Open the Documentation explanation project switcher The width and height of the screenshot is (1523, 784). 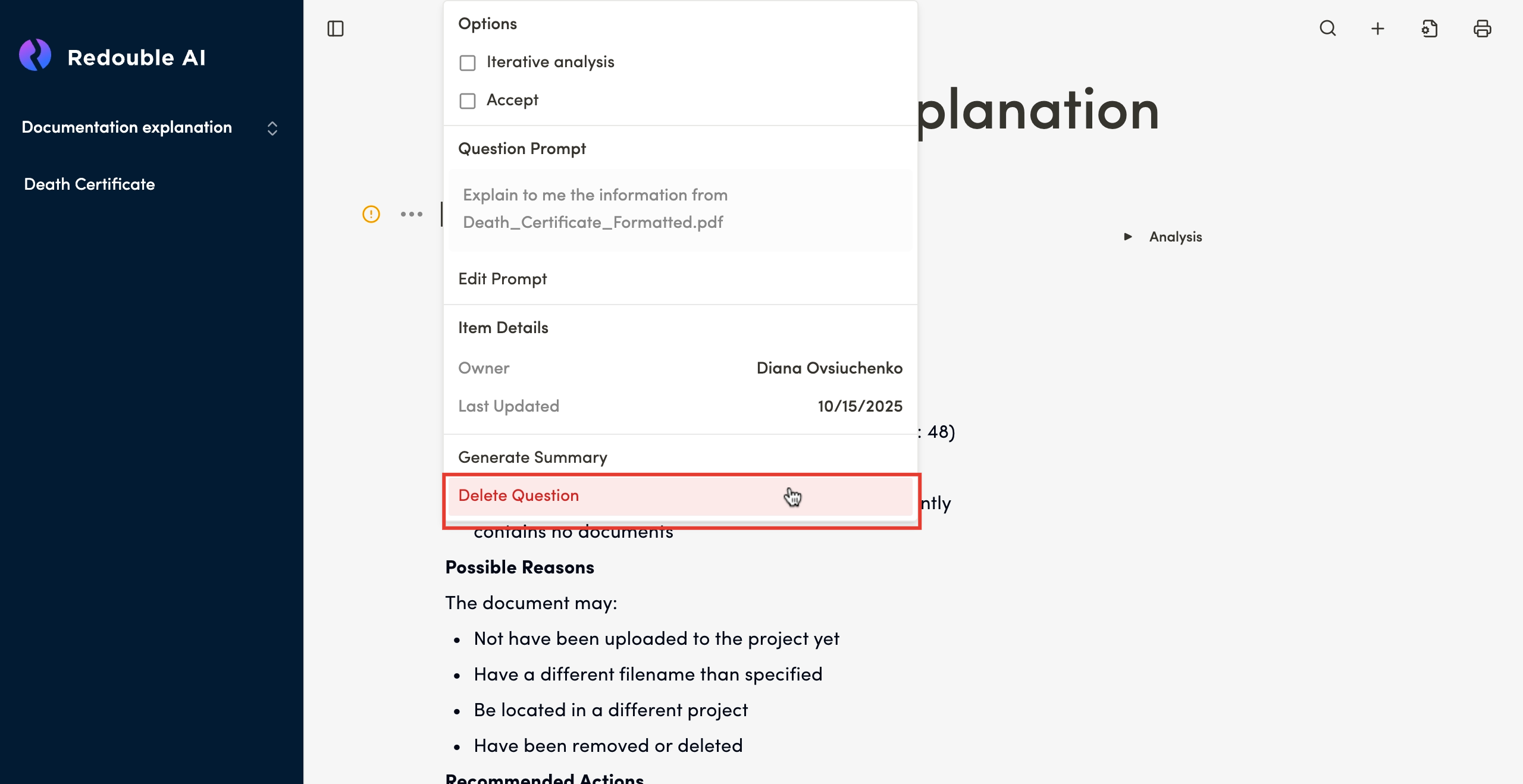pos(272,128)
